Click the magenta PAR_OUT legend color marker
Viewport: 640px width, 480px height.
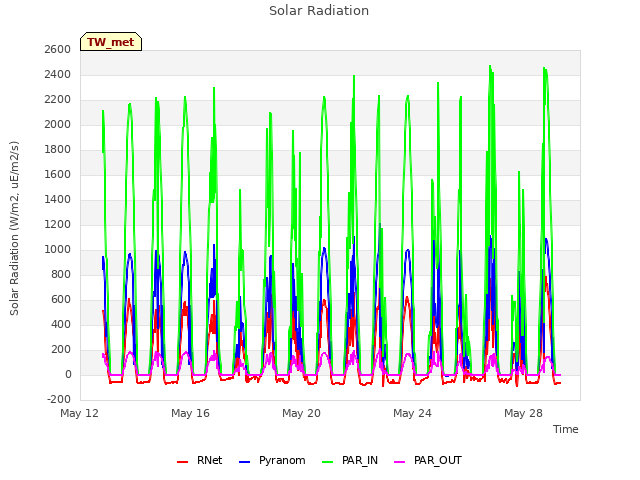tap(400, 462)
